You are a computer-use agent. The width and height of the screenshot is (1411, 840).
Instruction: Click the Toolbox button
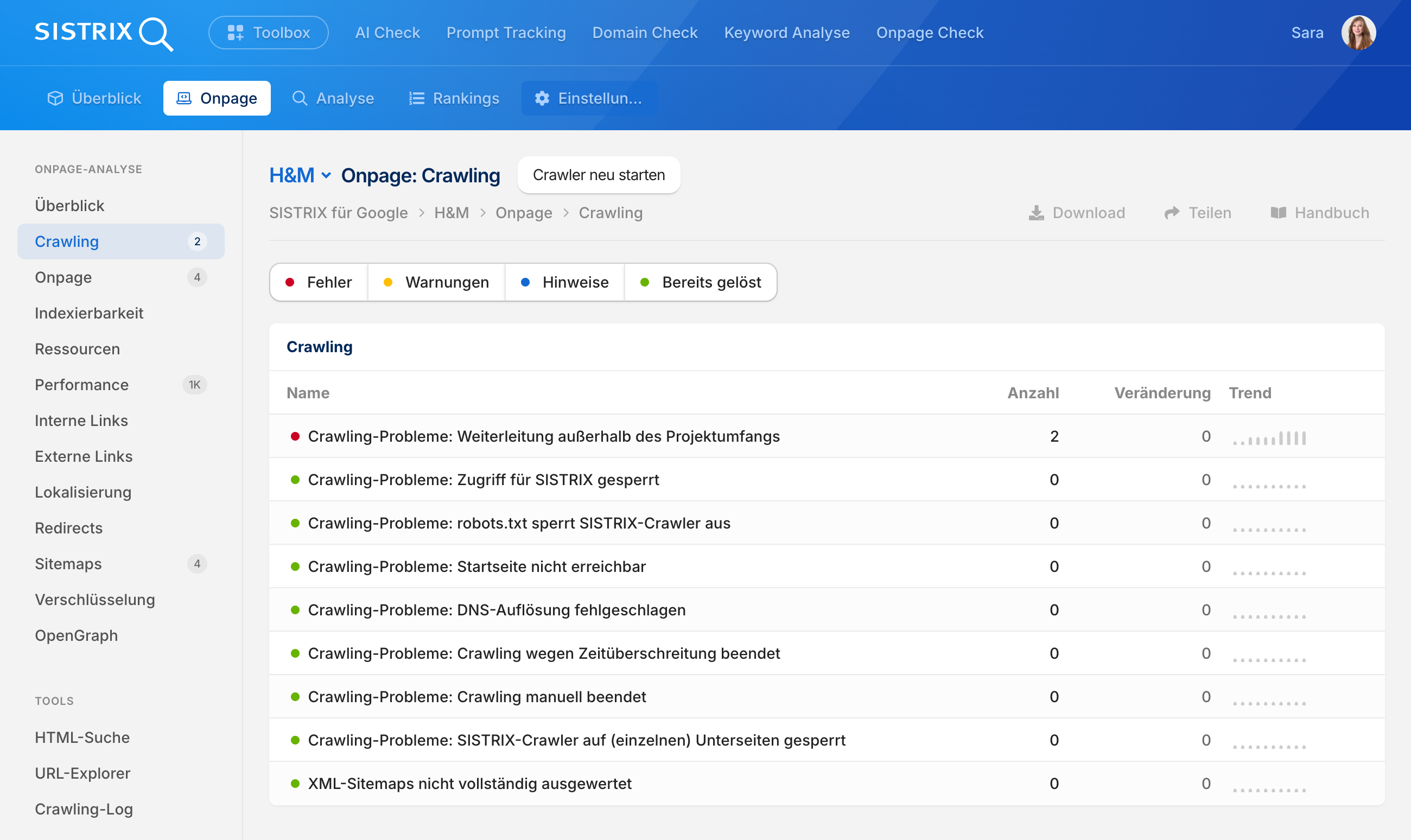[268, 33]
